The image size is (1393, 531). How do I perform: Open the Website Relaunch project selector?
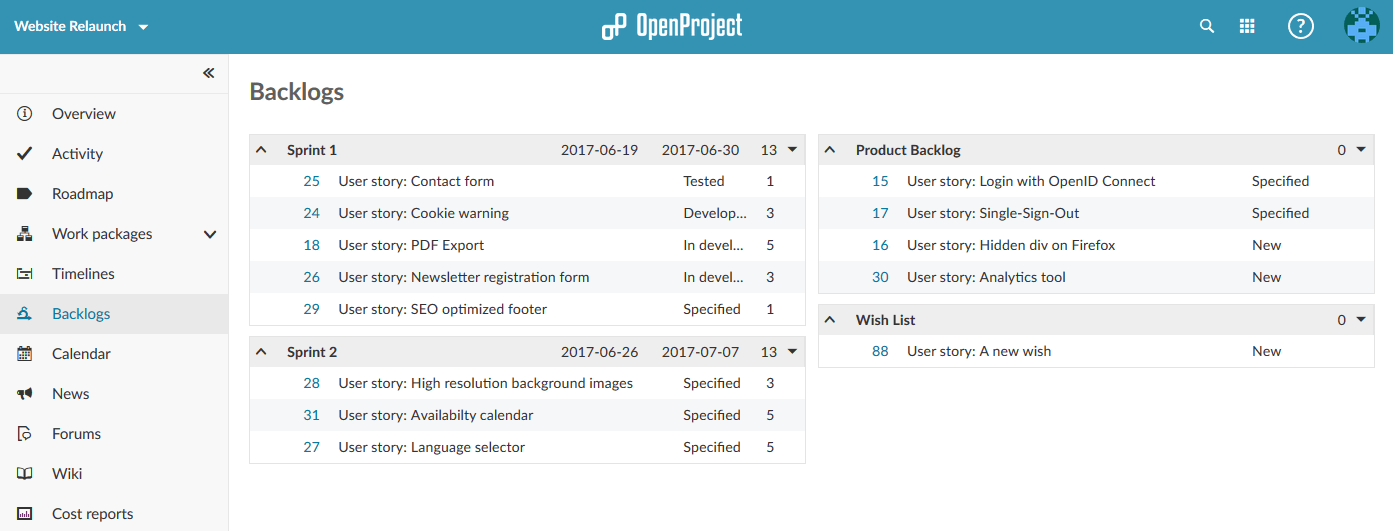[x=81, y=27]
